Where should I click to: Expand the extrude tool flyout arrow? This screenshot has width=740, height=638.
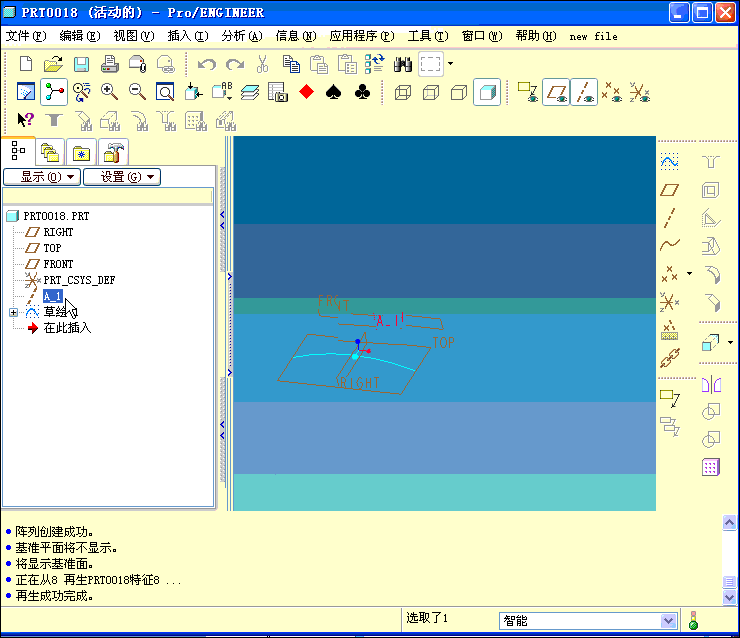coord(730,343)
